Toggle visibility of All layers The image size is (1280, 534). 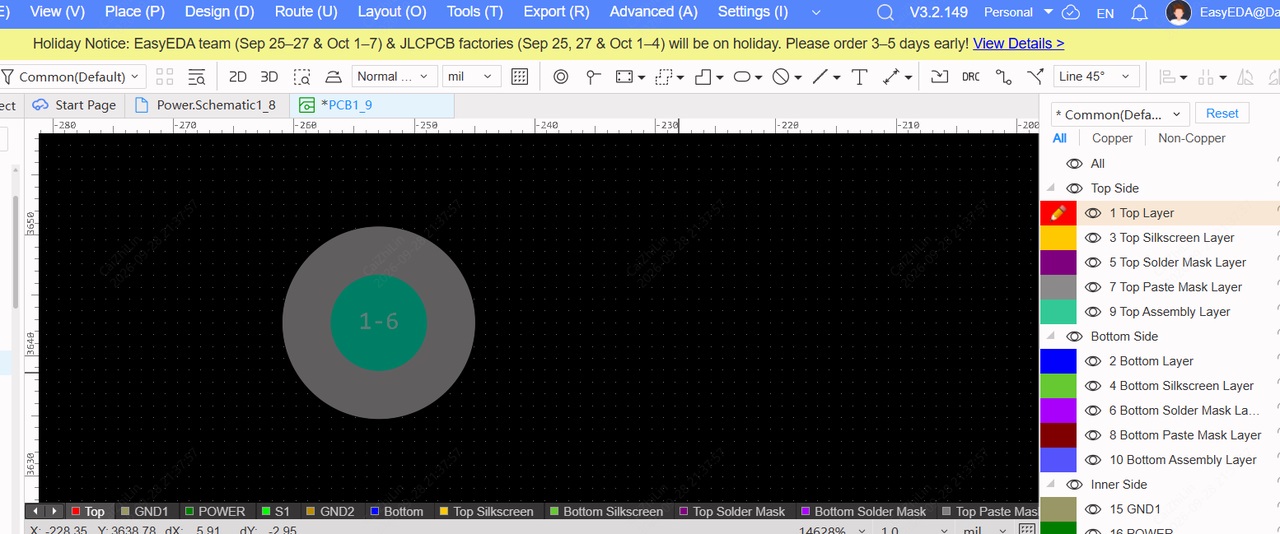click(1075, 164)
